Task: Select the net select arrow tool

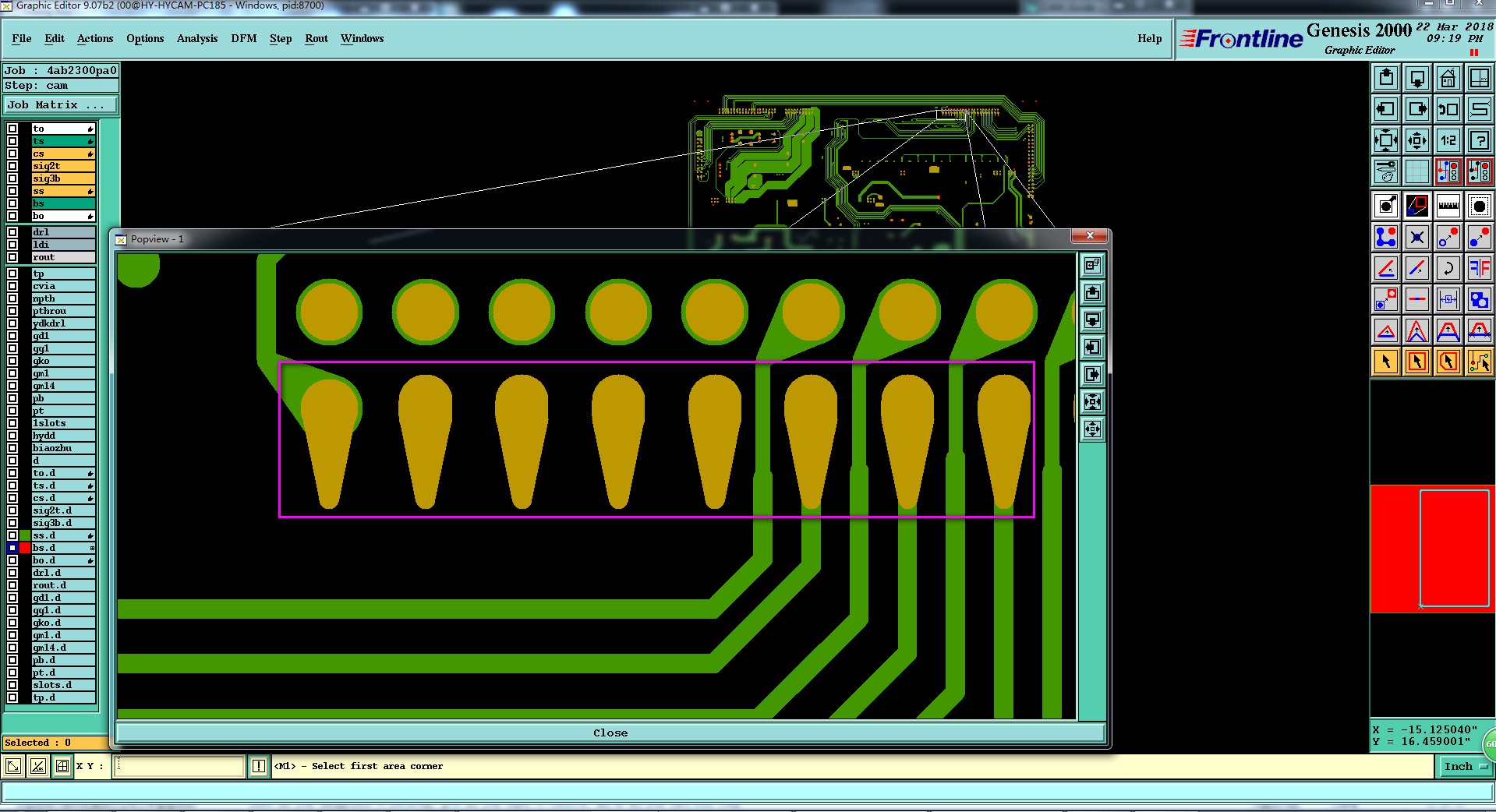Action: pyautogui.click(x=1480, y=362)
